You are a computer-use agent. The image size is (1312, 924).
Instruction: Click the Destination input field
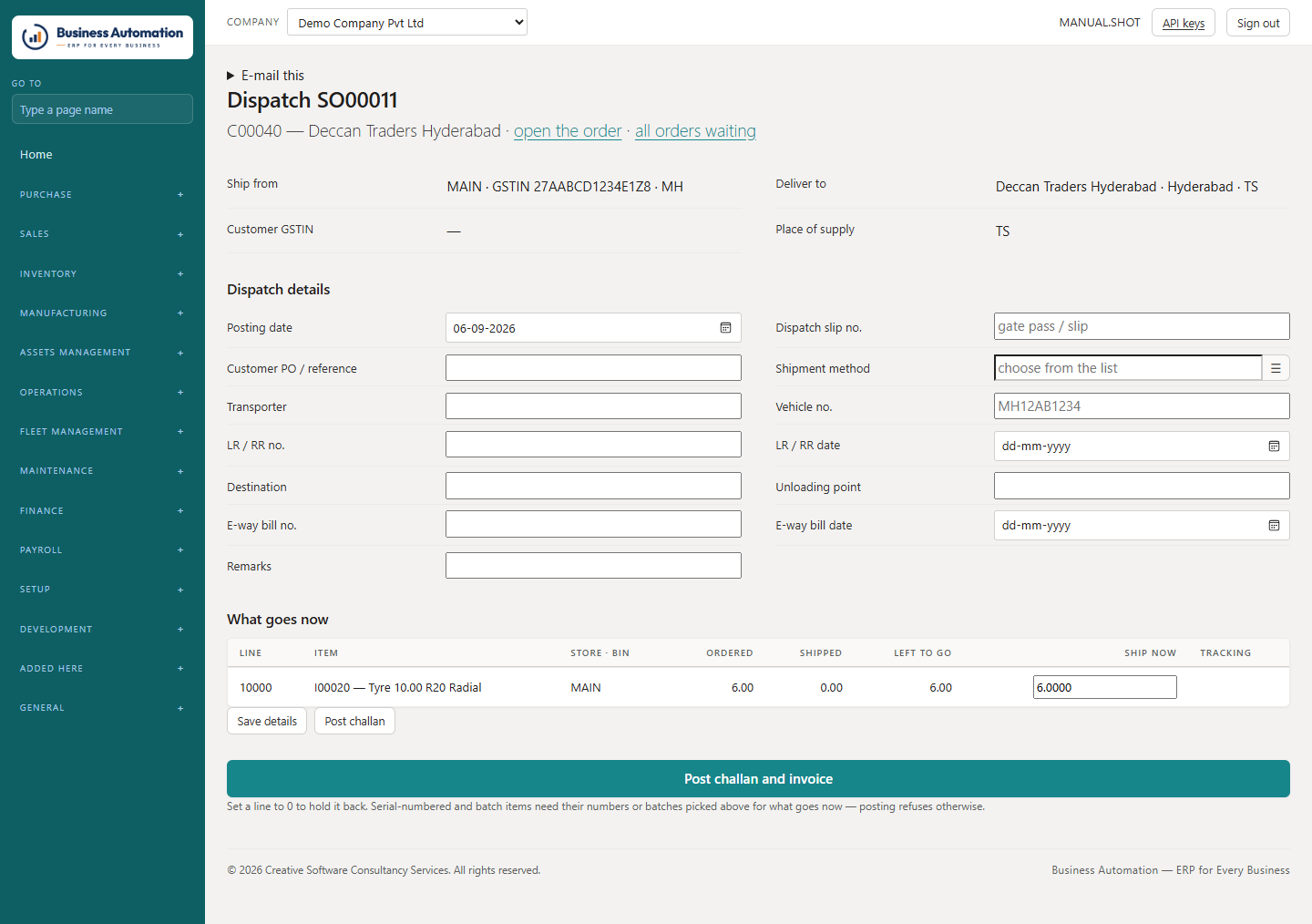click(593, 486)
